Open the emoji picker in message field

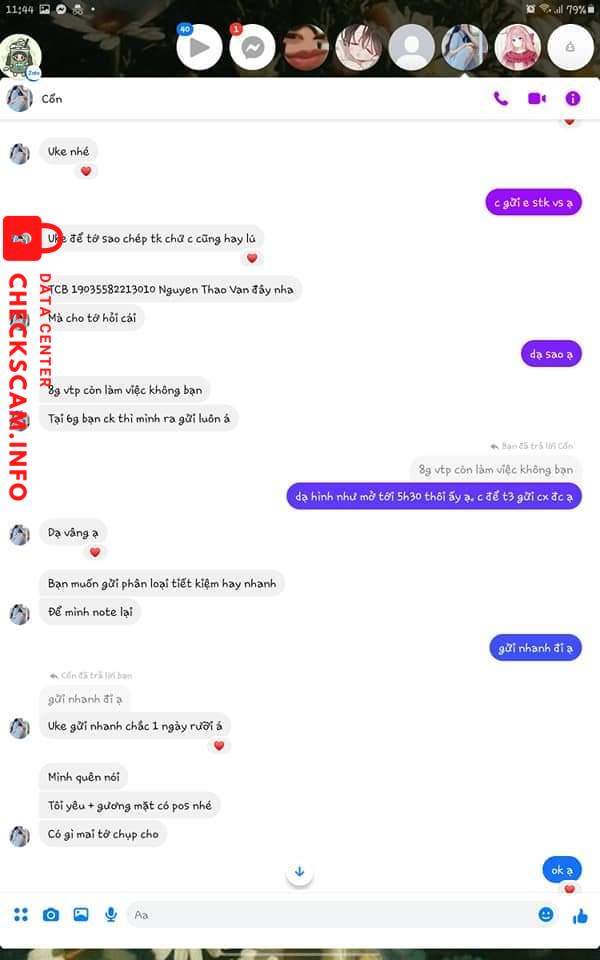tap(546, 915)
